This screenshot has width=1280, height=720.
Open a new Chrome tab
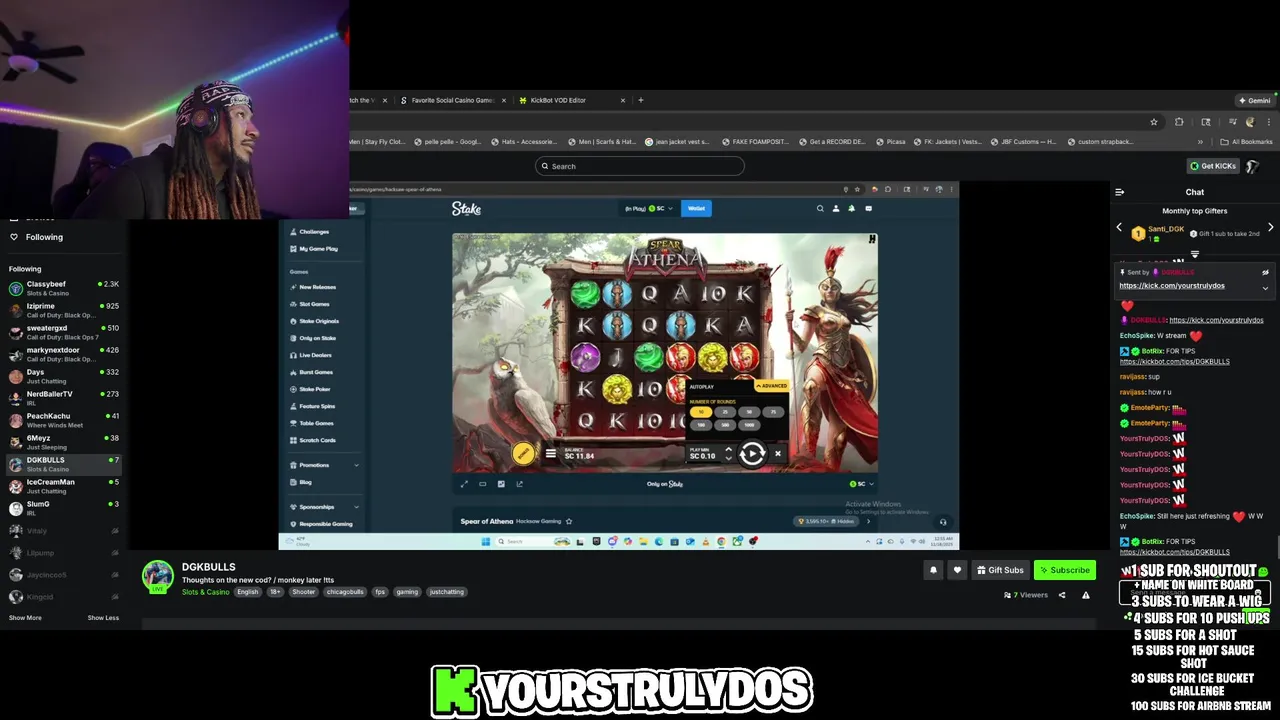(x=641, y=100)
